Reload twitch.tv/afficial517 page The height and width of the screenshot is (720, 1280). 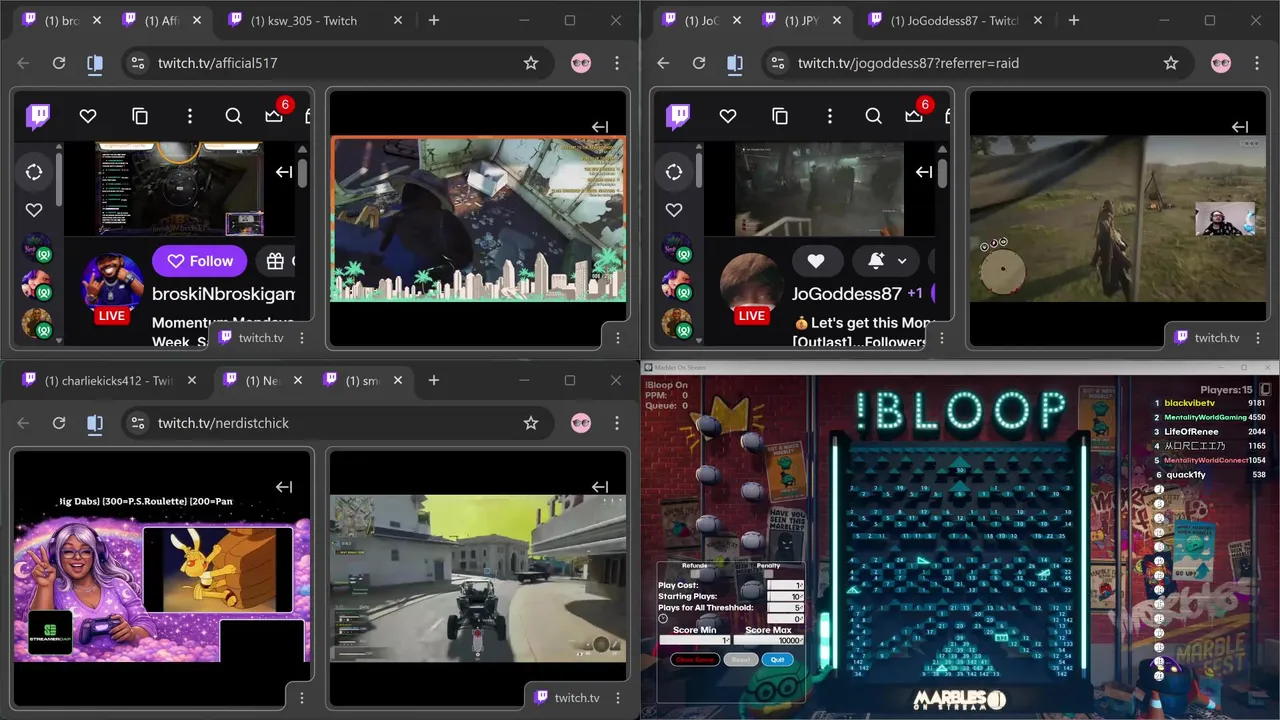[59, 63]
